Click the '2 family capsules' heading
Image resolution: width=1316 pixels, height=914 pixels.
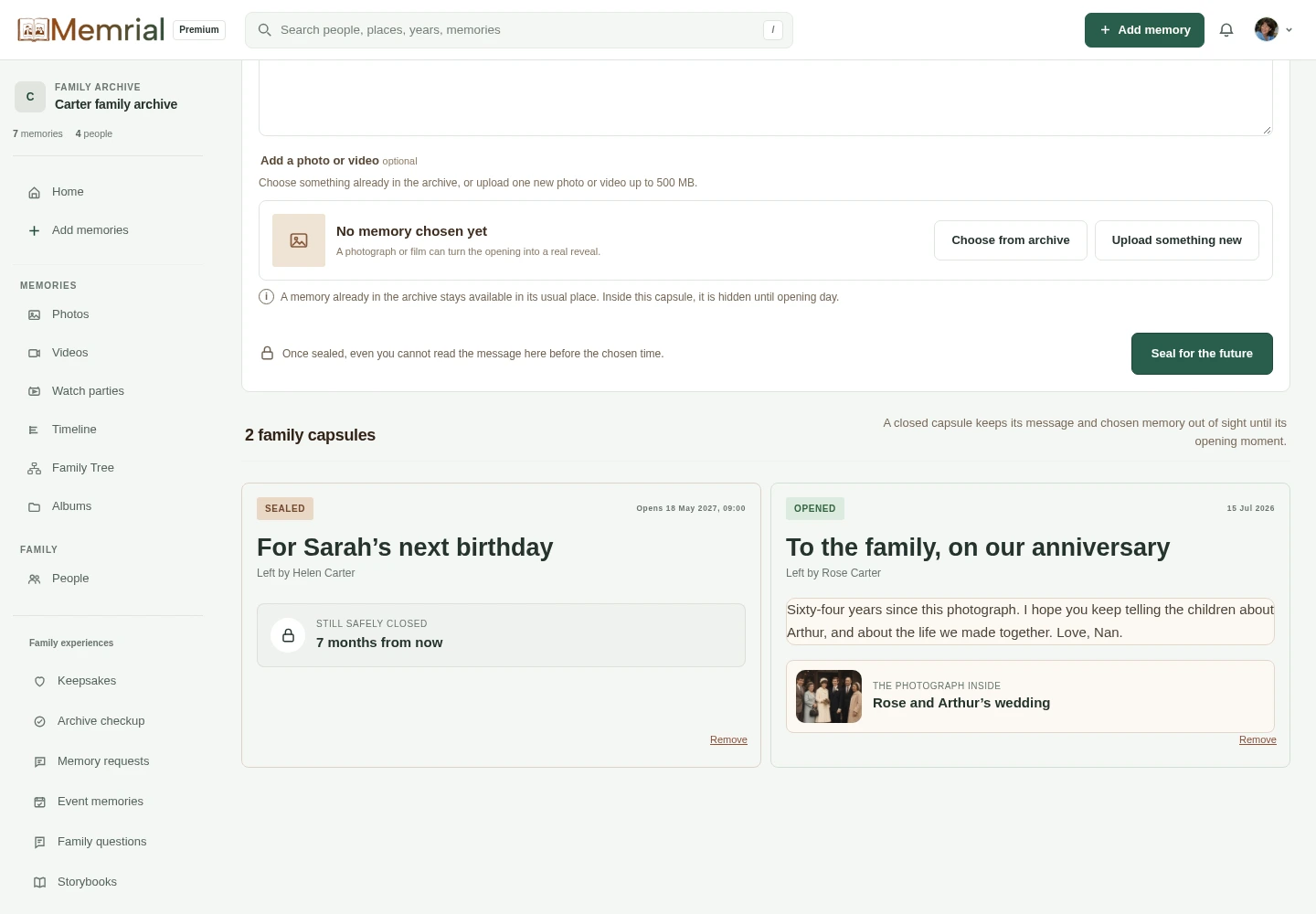(x=310, y=435)
